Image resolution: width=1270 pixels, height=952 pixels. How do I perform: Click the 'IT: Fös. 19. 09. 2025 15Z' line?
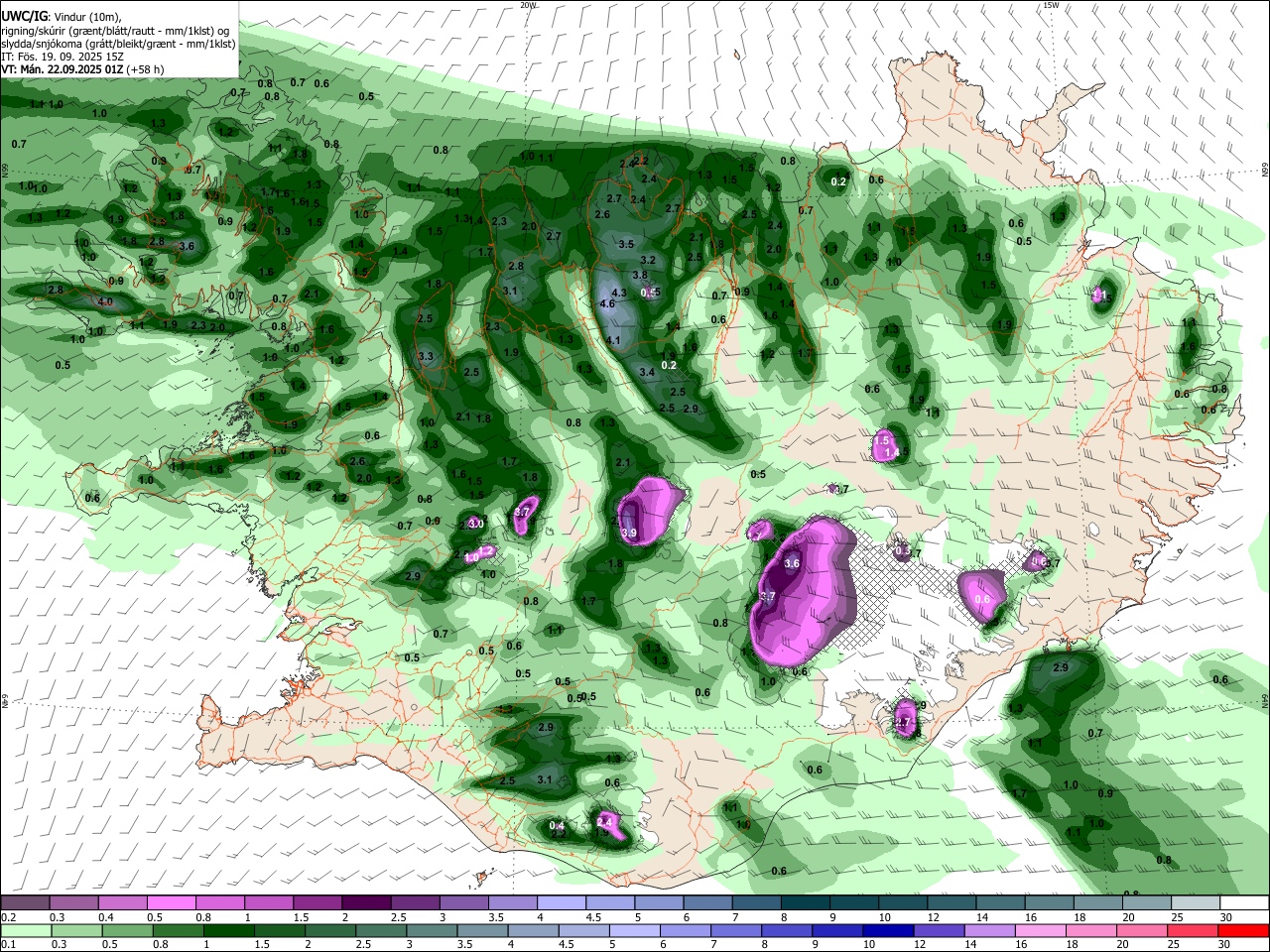click(x=62, y=57)
